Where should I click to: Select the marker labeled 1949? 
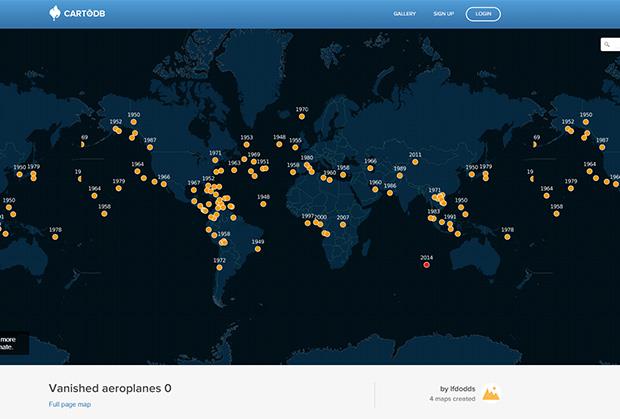(258, 250)
